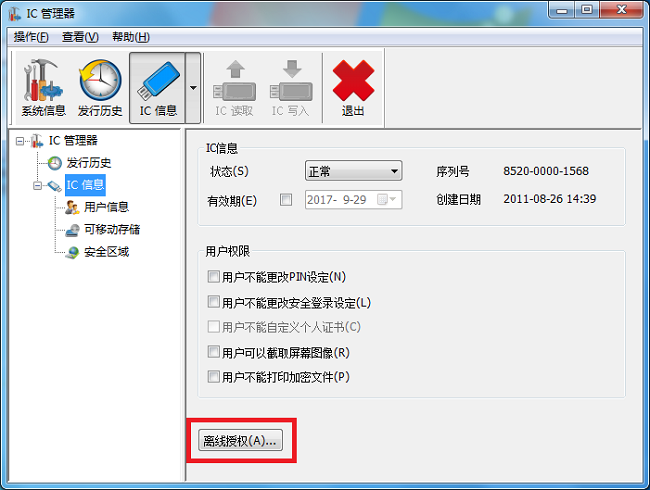This screenshot has width=650, height=490.
Task: Open 系统信息 toolbar icon
Action: click(43, 88)
